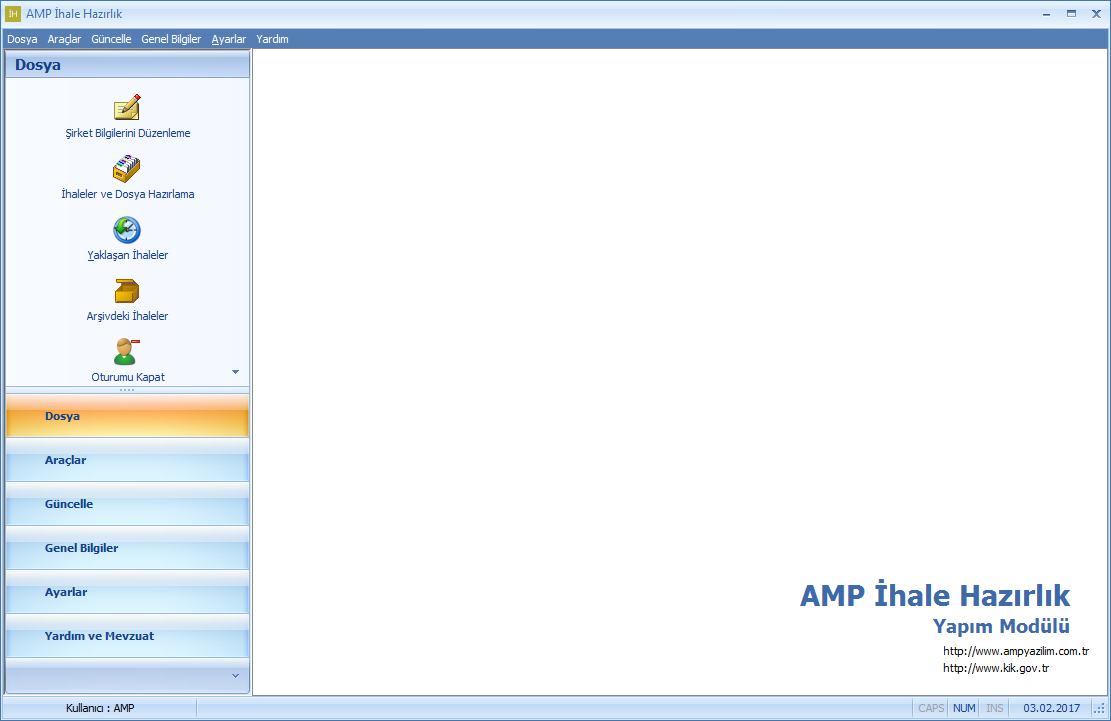Open the Güncelle menu in menu bar

[111, 39]
